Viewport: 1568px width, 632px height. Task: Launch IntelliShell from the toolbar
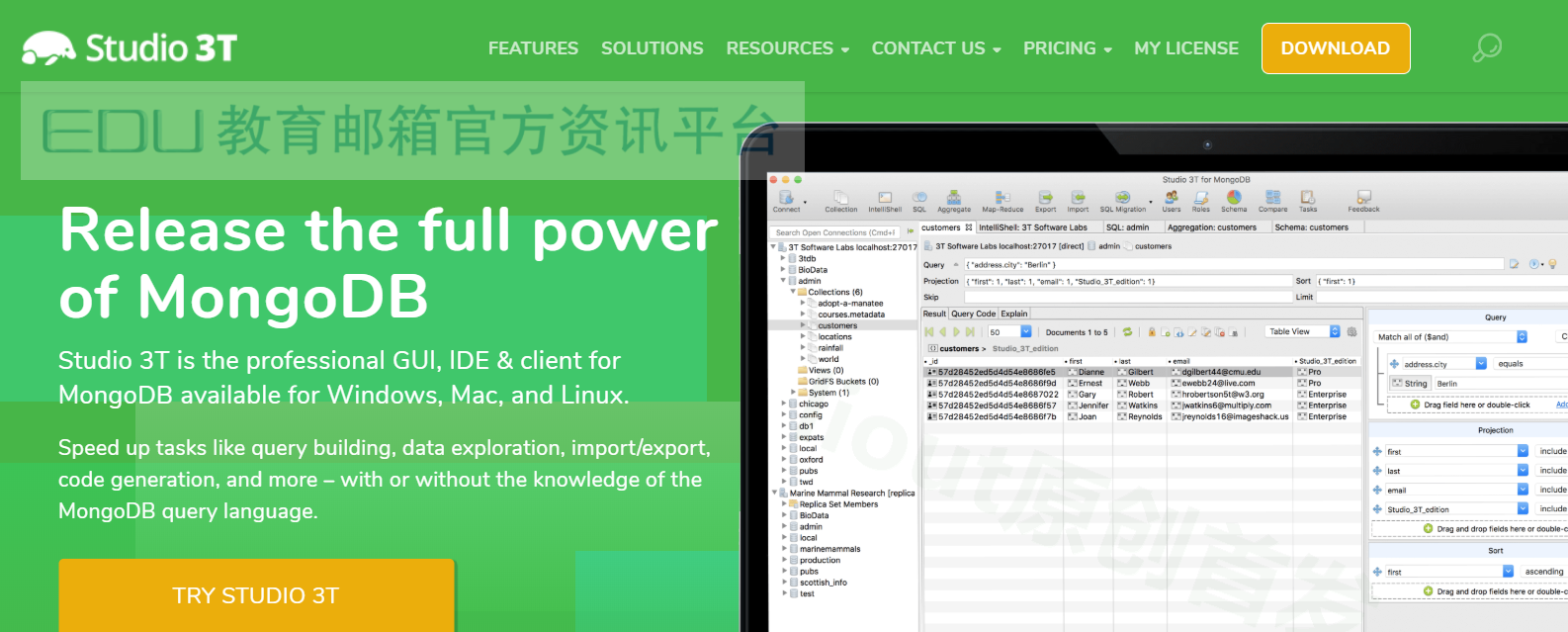tap(885, 201)
